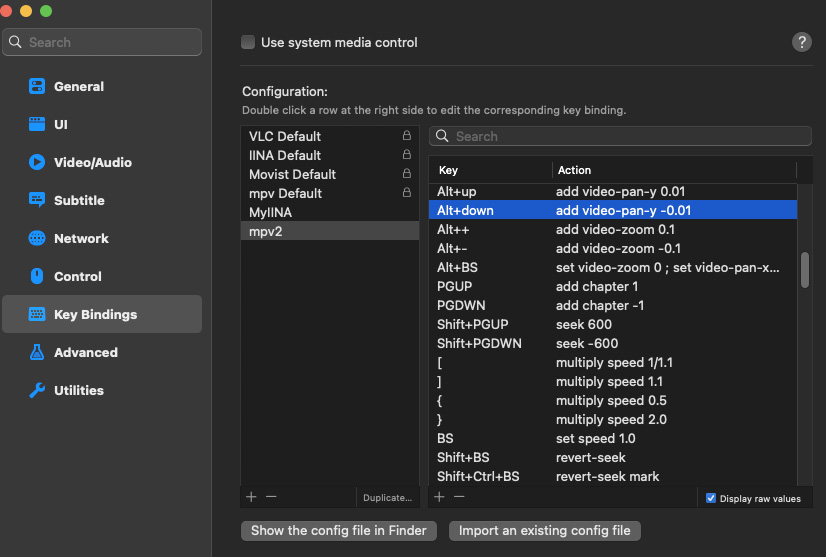
Task: Open Advanced settings flask icon
Action: pos(37,352)
